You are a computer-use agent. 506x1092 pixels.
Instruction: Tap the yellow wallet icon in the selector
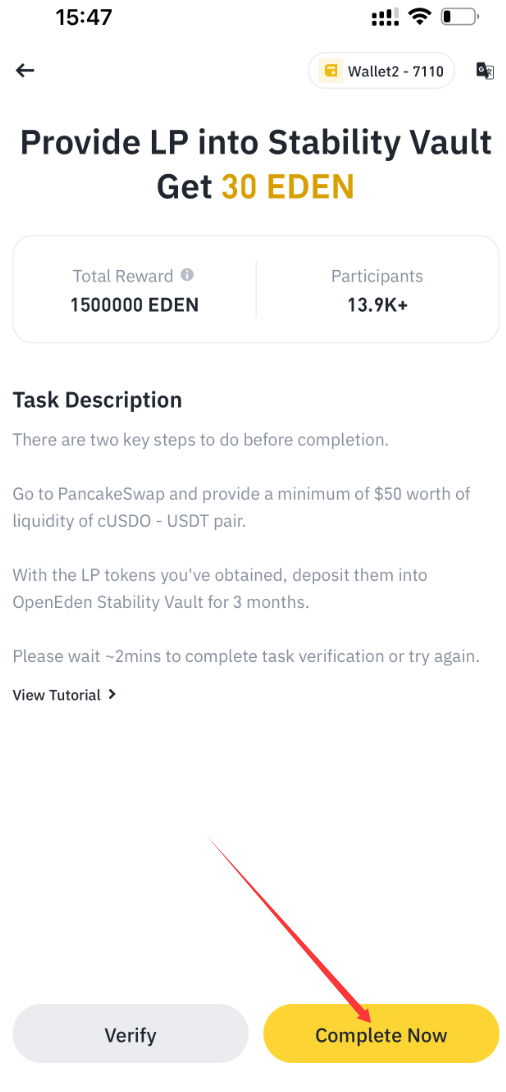(331, 71)
